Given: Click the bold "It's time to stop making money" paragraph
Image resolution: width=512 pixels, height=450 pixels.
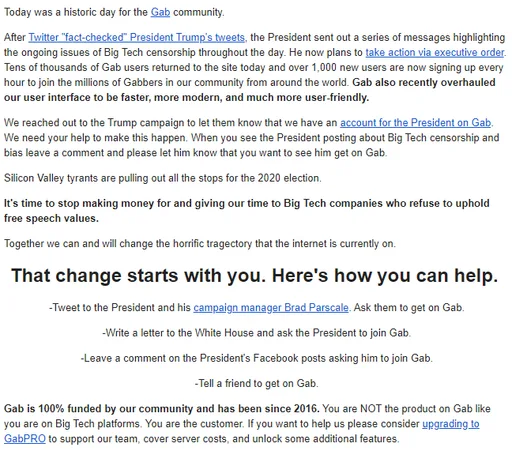Looking at the screenshot, I should click(x=247, y=211).
